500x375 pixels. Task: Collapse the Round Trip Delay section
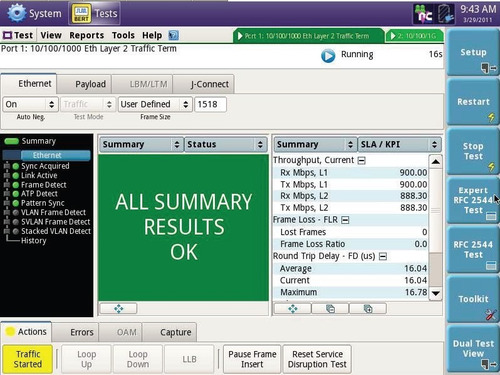383,256
